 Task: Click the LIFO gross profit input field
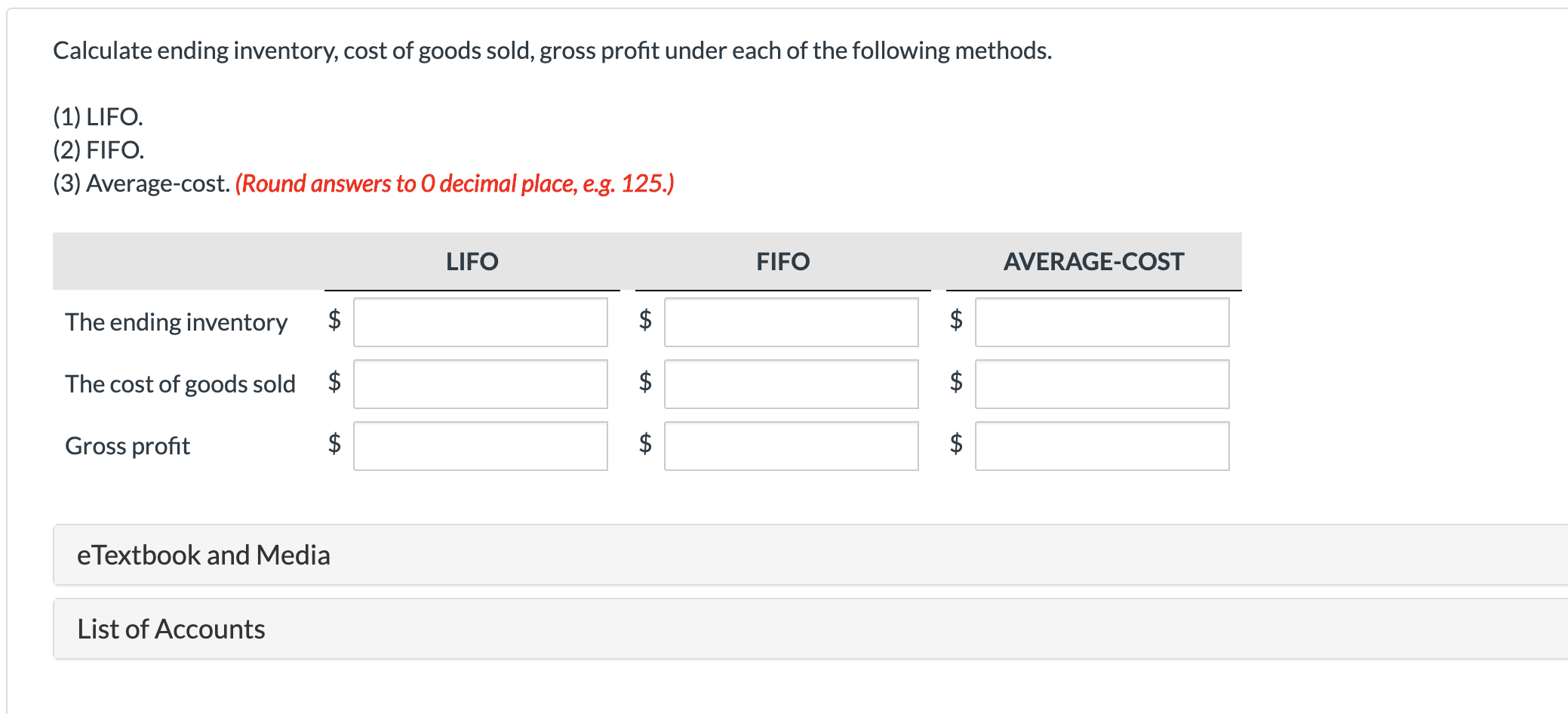click(x=481, y=446)
